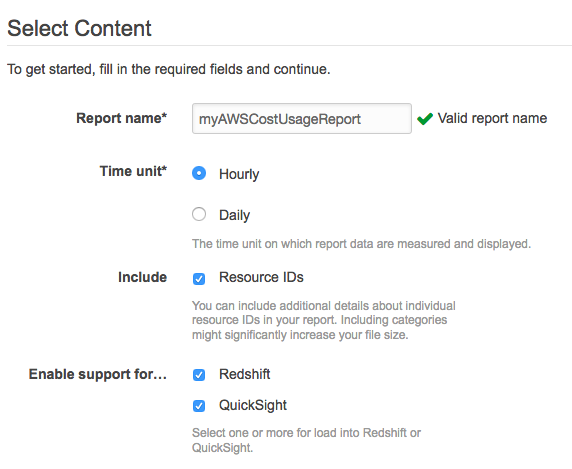
Task: Click the green valid checkmark icon
Action: pyautogui.click(x=425, y=119)
